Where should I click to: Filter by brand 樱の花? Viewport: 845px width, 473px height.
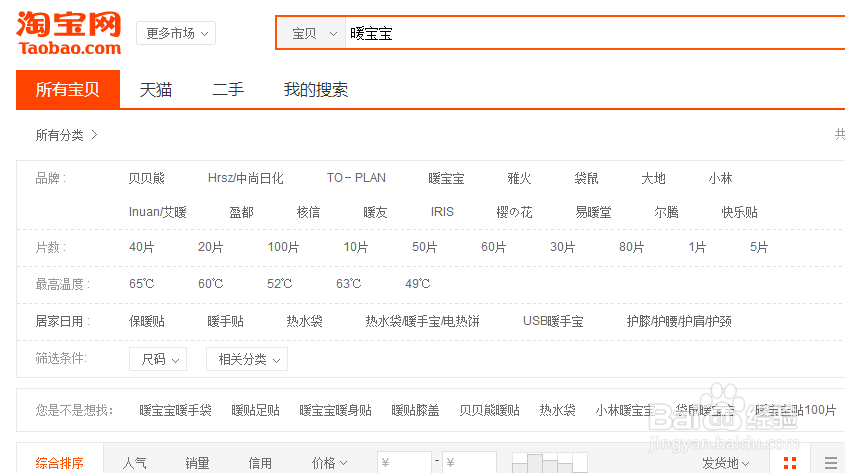pos(514,212)
